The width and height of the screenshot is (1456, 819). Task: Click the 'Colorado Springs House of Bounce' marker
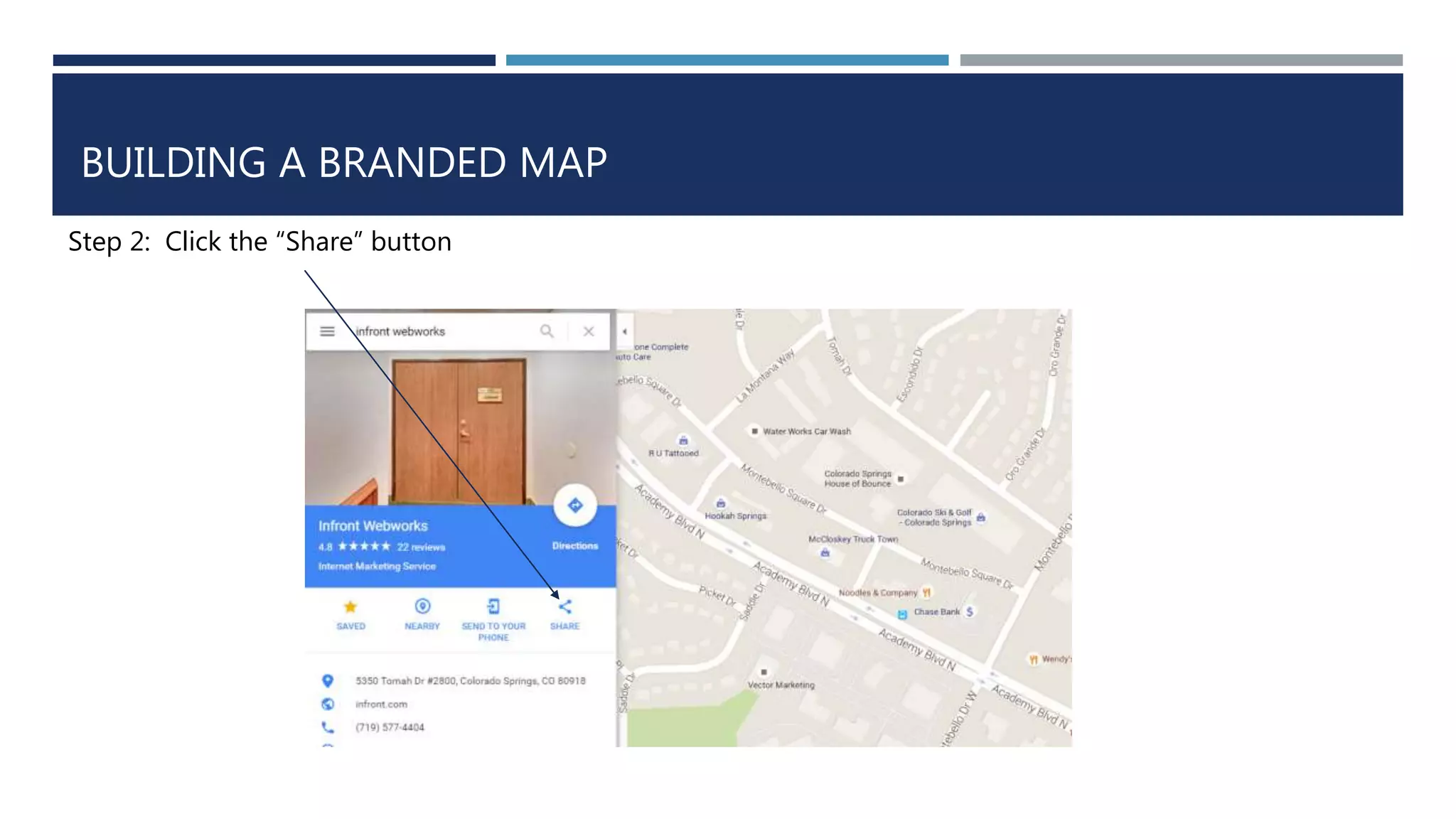click(x=901, y=478)
